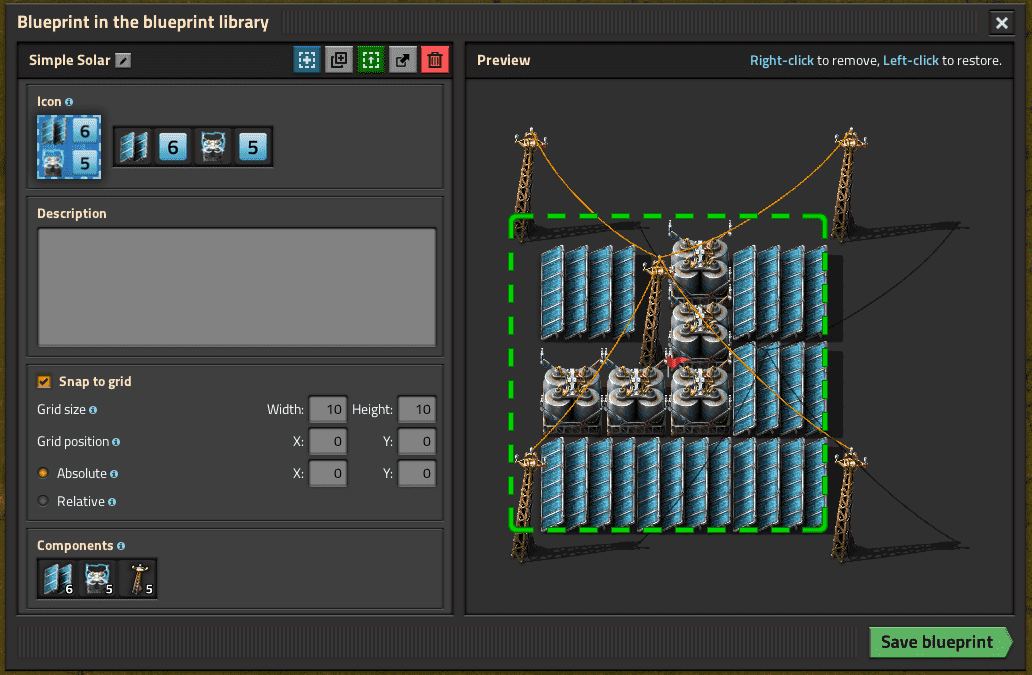The height and width of the screenshot is (675, 1032).
Task: Click the Grid position Y field
Action: pos(417,441)
